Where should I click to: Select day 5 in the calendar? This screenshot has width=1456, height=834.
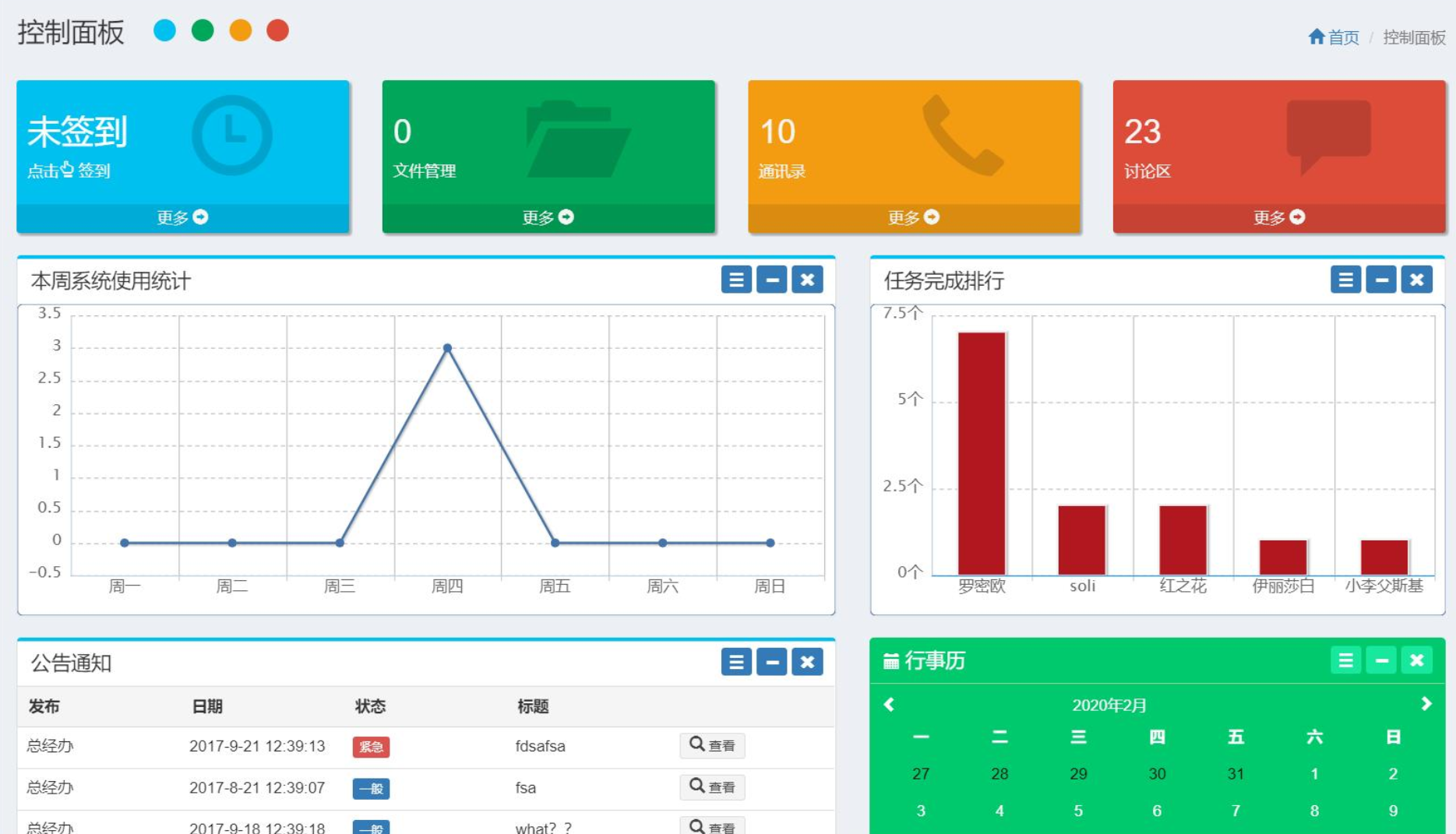(1078, 811)
